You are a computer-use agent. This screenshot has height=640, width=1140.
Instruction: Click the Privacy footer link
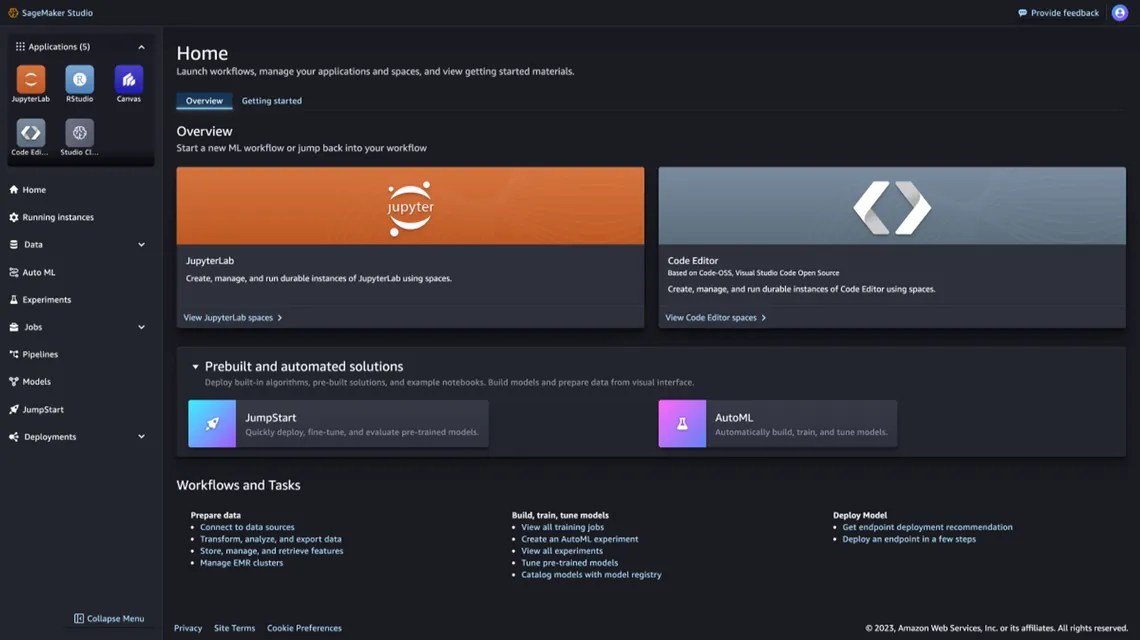[188, 628]
